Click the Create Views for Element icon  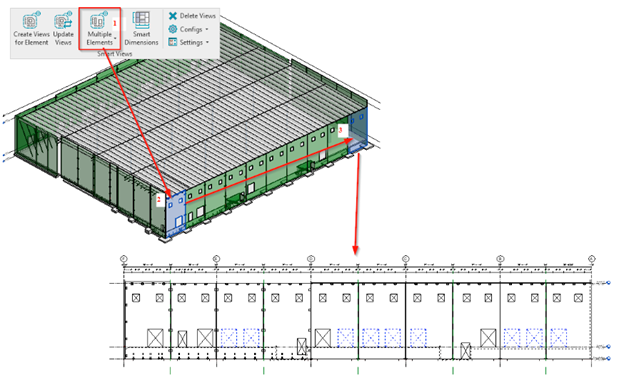point(31,20)
